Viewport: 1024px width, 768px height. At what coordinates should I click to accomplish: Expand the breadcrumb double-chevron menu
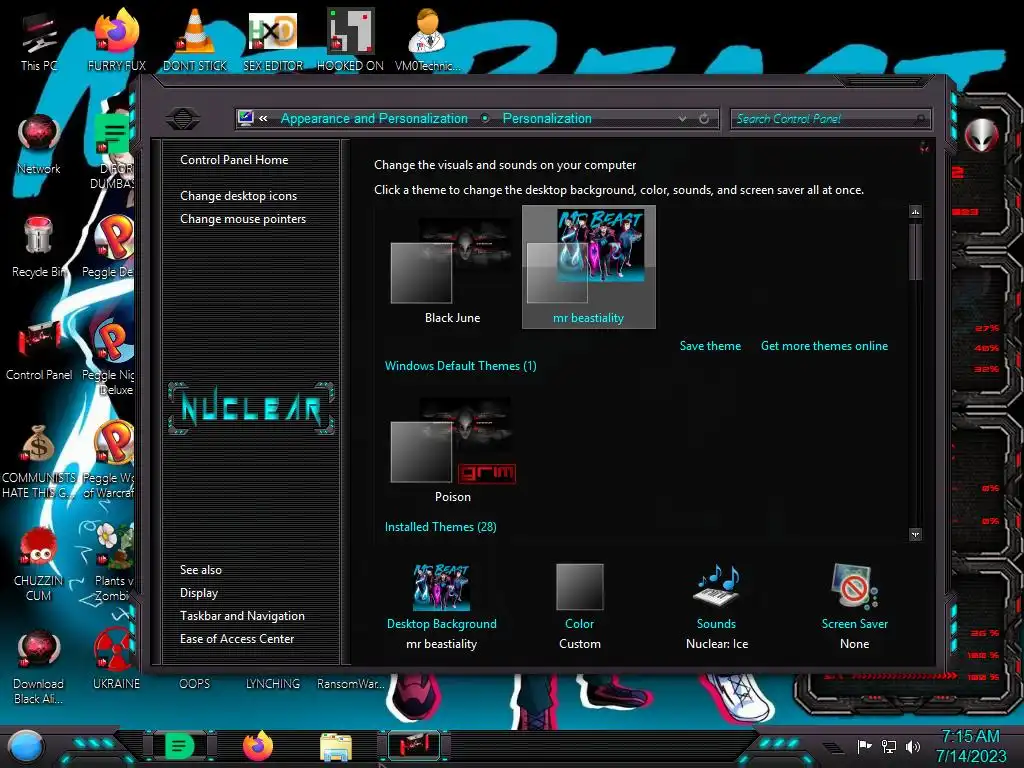coord(263,118)
